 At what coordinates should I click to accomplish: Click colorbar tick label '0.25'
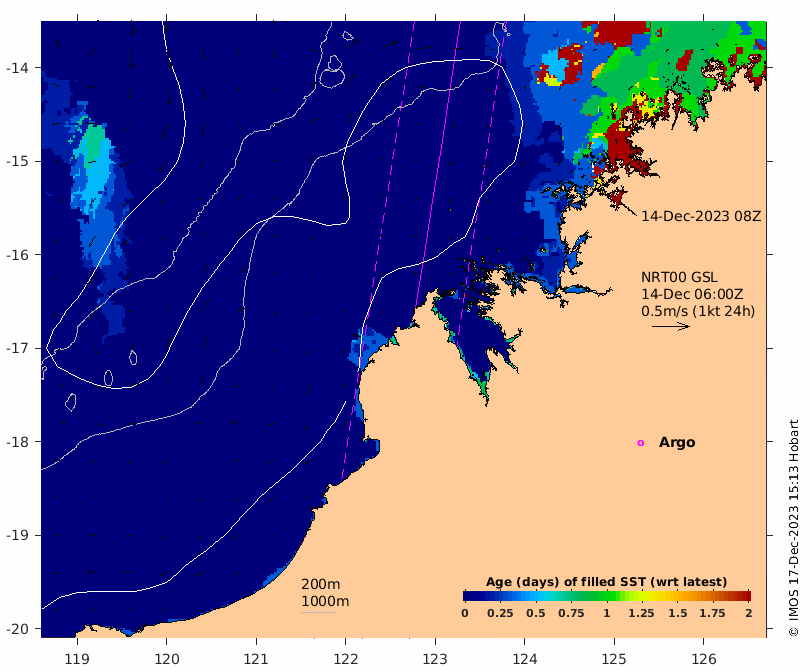(500, 613)
